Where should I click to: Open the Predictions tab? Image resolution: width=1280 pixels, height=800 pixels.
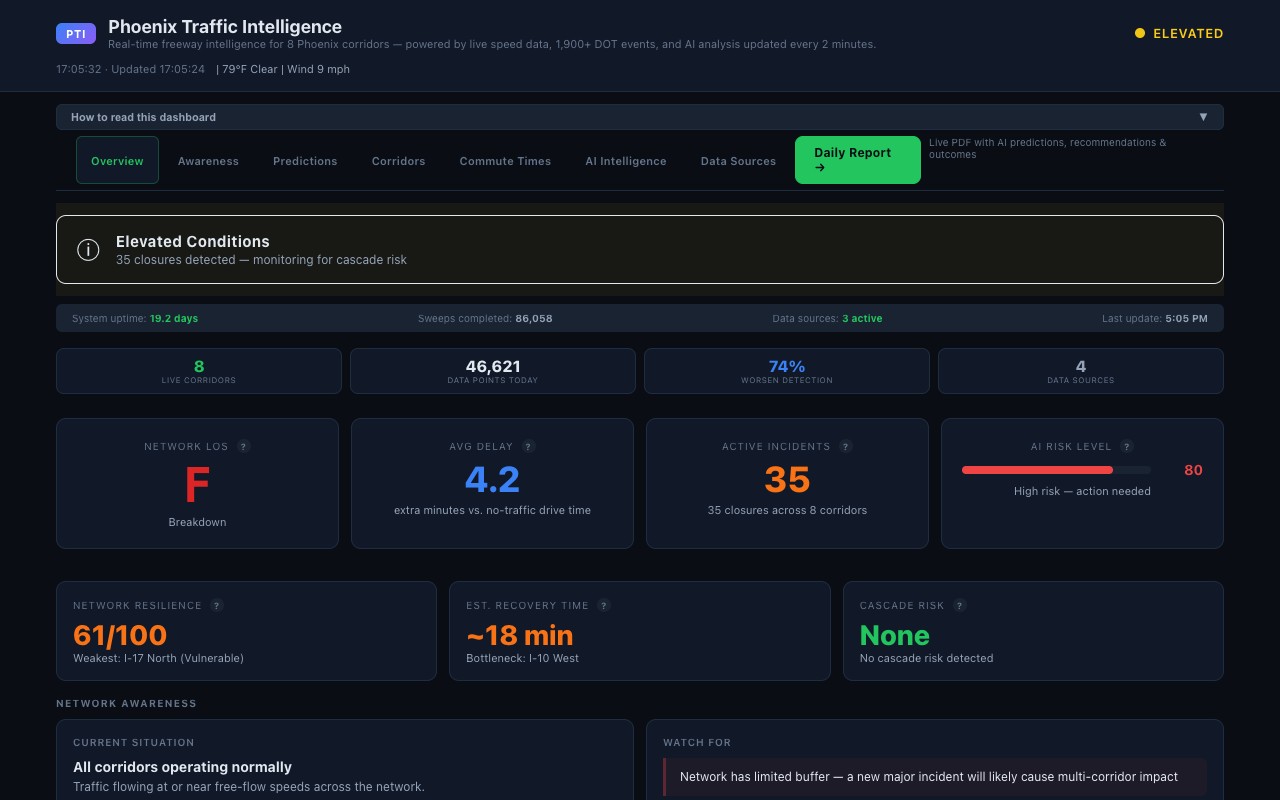coord(305,160)
